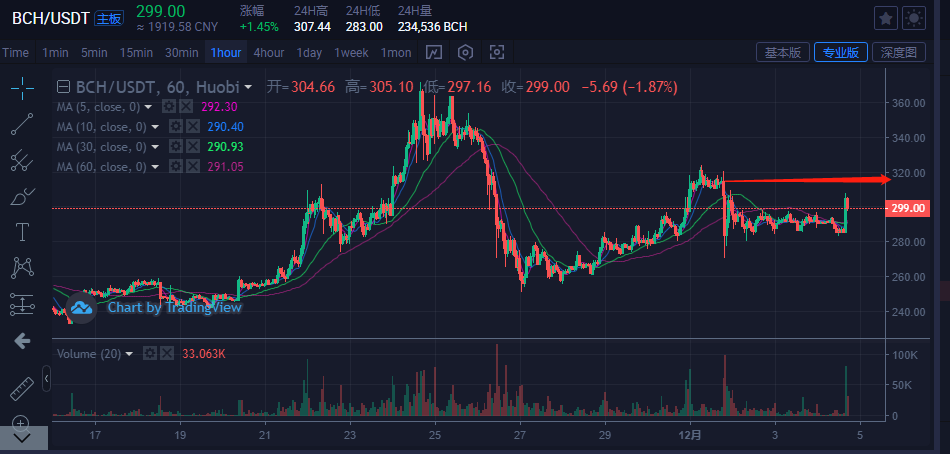
Task: Select the 30min interval
Action: coord(182,53)
